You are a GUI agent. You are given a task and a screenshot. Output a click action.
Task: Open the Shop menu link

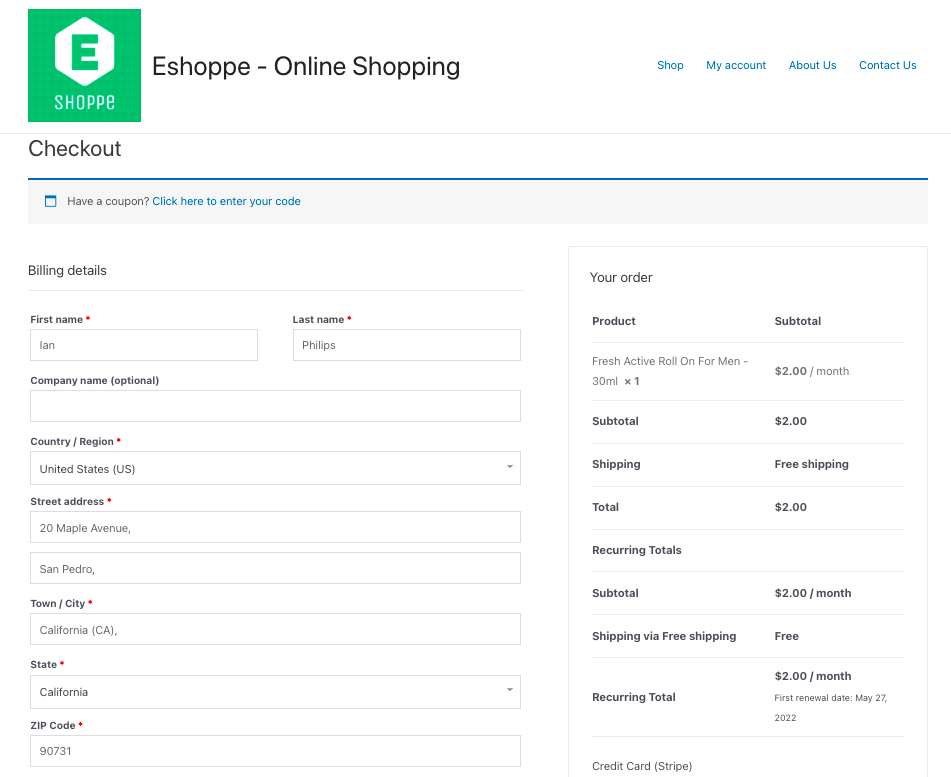click(670, 65)
